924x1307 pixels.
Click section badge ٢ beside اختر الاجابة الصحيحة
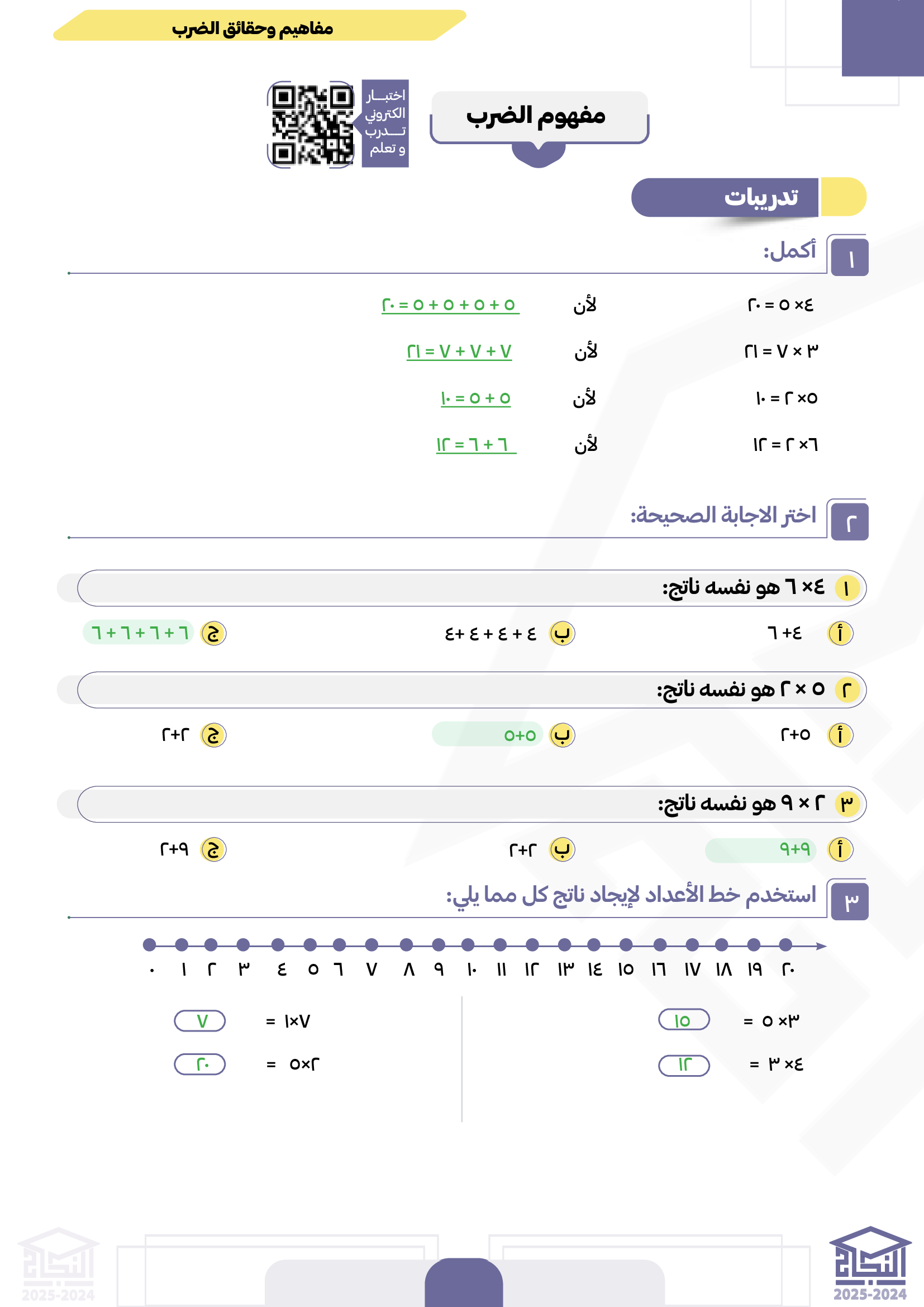849,522
